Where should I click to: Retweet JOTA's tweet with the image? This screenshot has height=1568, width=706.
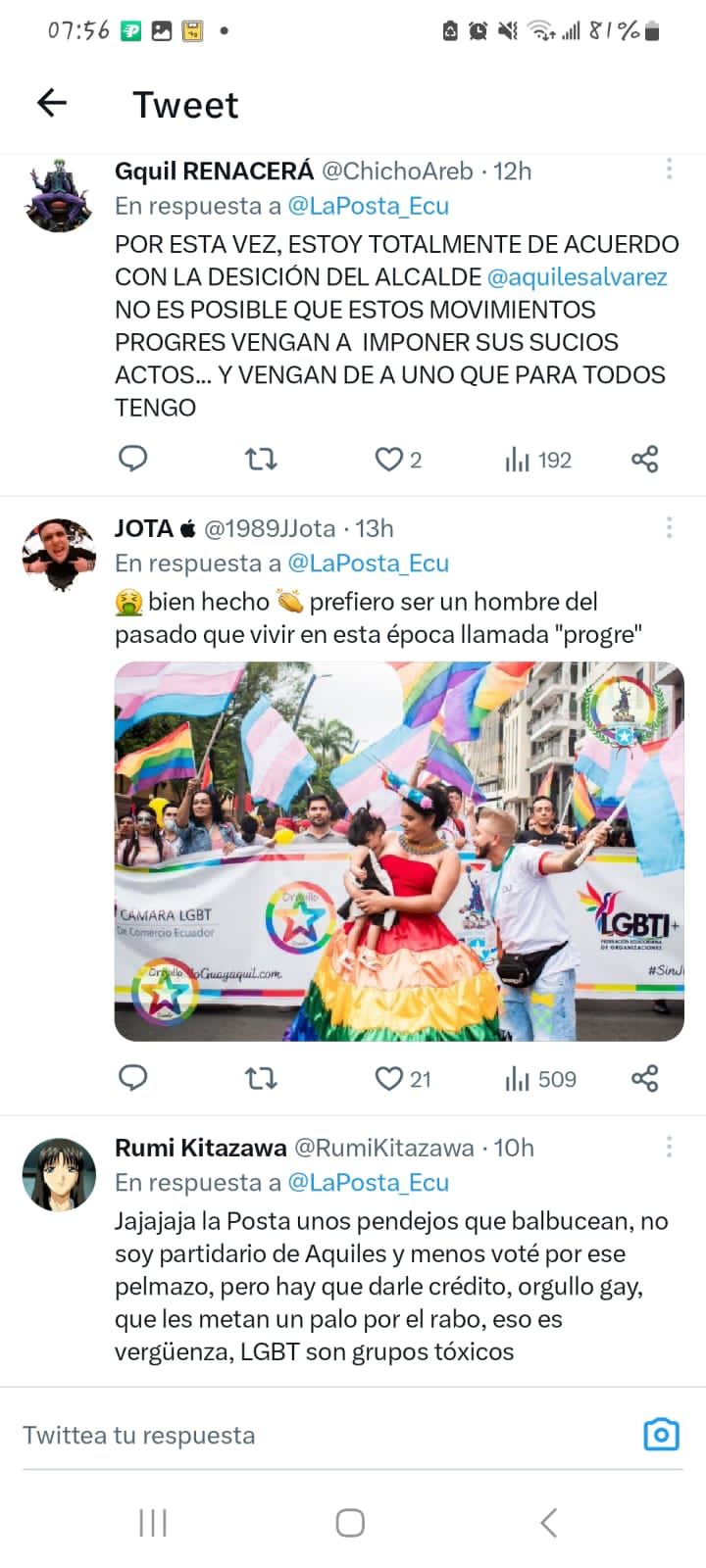[261, 1079]
